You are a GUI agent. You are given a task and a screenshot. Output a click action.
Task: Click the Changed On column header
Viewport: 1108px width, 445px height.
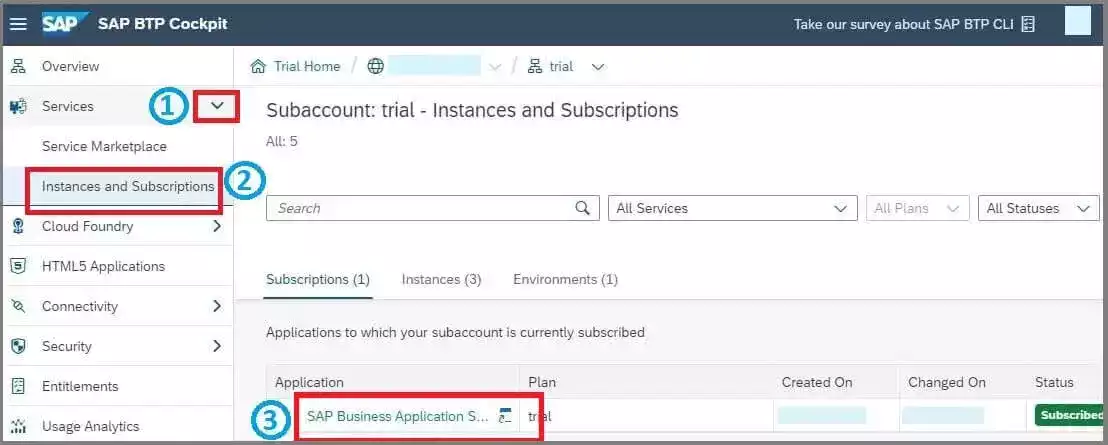[x=947, y=382]
